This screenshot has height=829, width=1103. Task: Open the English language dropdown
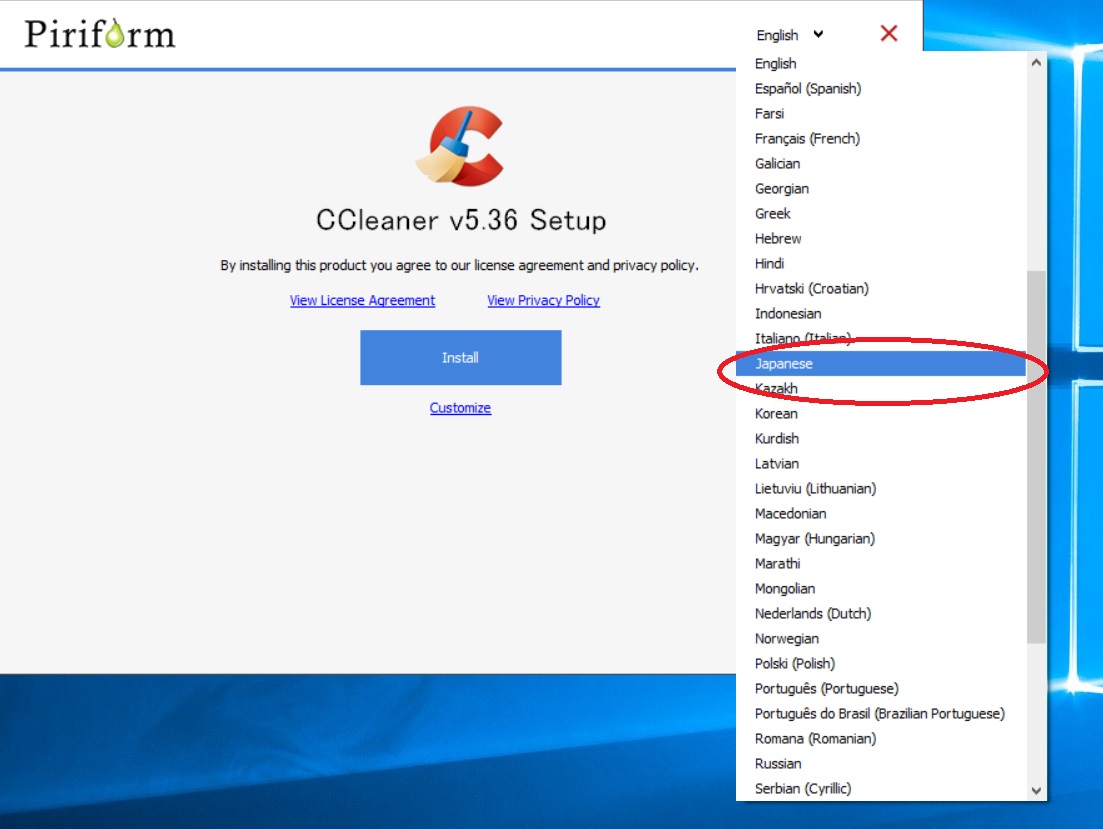coord(789,34)
